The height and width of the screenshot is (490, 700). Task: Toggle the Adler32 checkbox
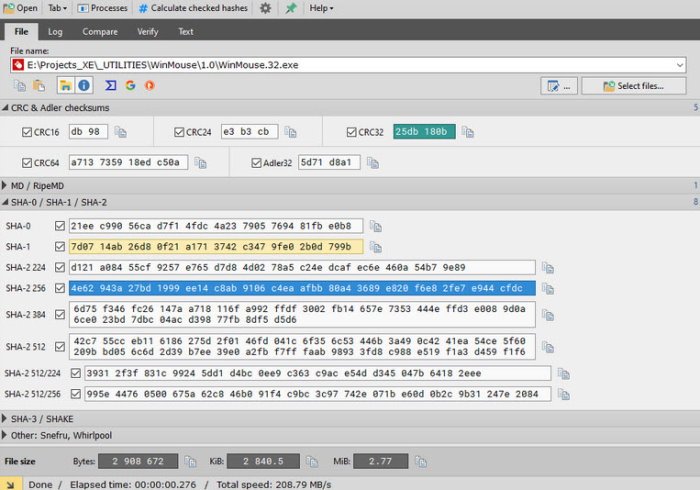pyautogui.click(x=256, y=163)
